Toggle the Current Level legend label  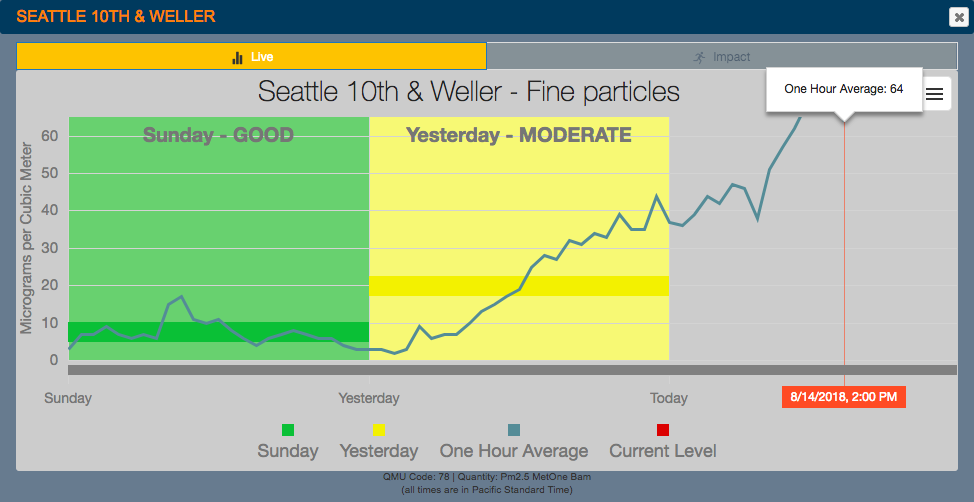pos(663,451)
